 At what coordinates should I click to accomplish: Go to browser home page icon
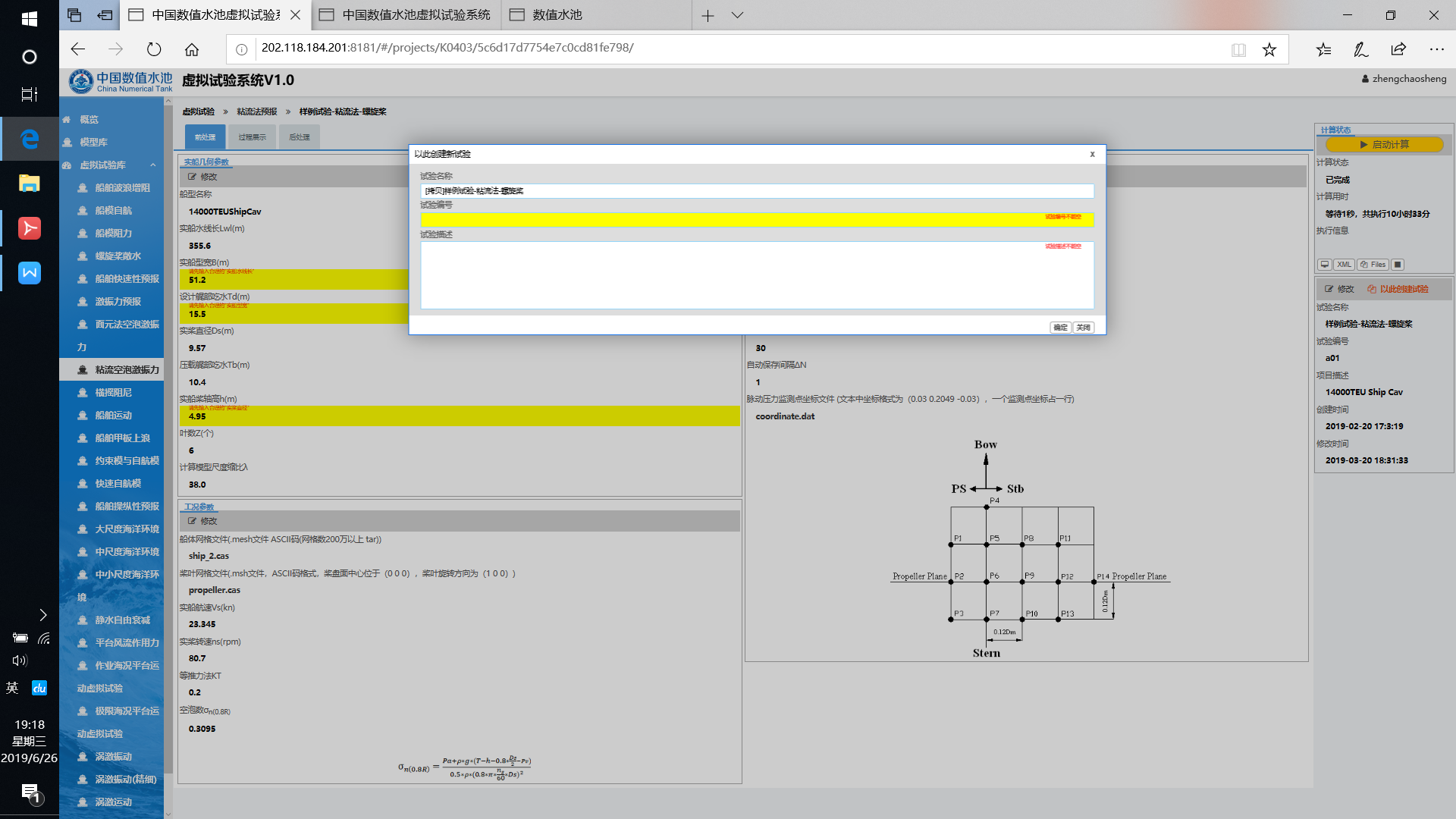(x=192, y=49)
